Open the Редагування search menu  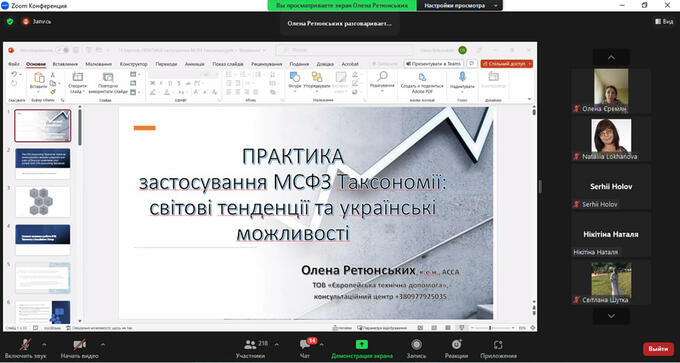point(382,81)
